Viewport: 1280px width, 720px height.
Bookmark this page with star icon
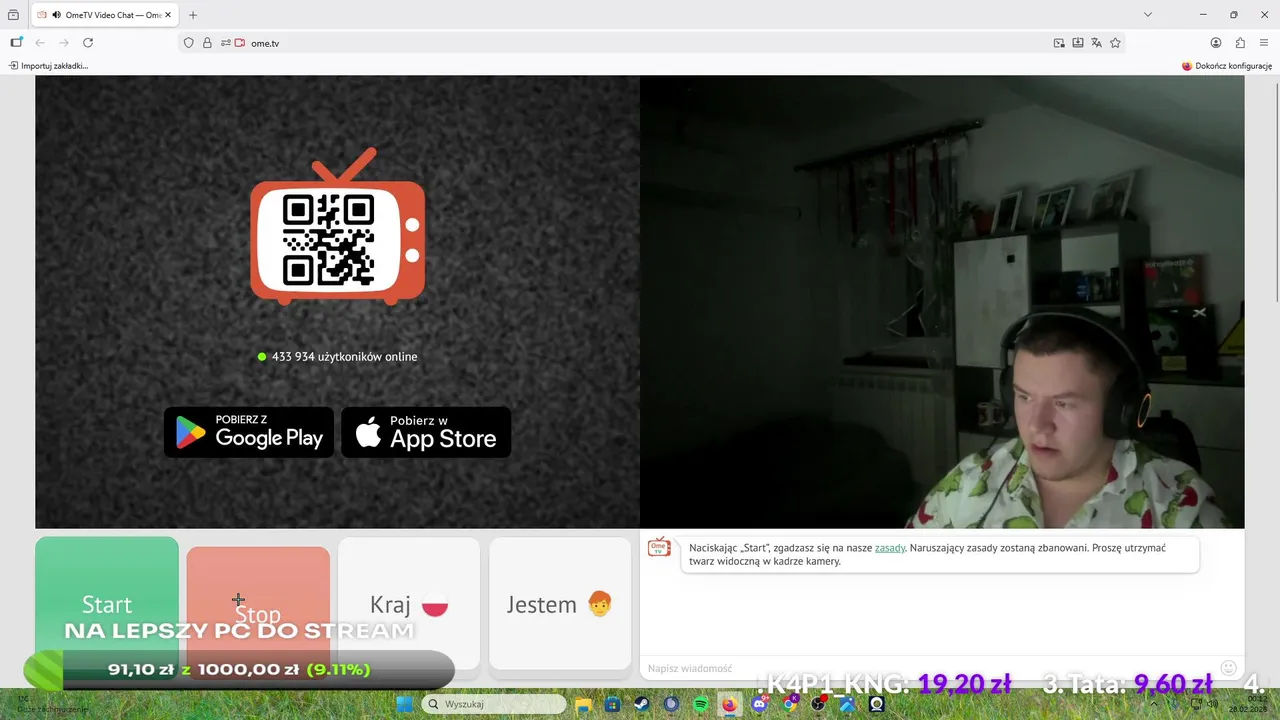click(1116, 43)
